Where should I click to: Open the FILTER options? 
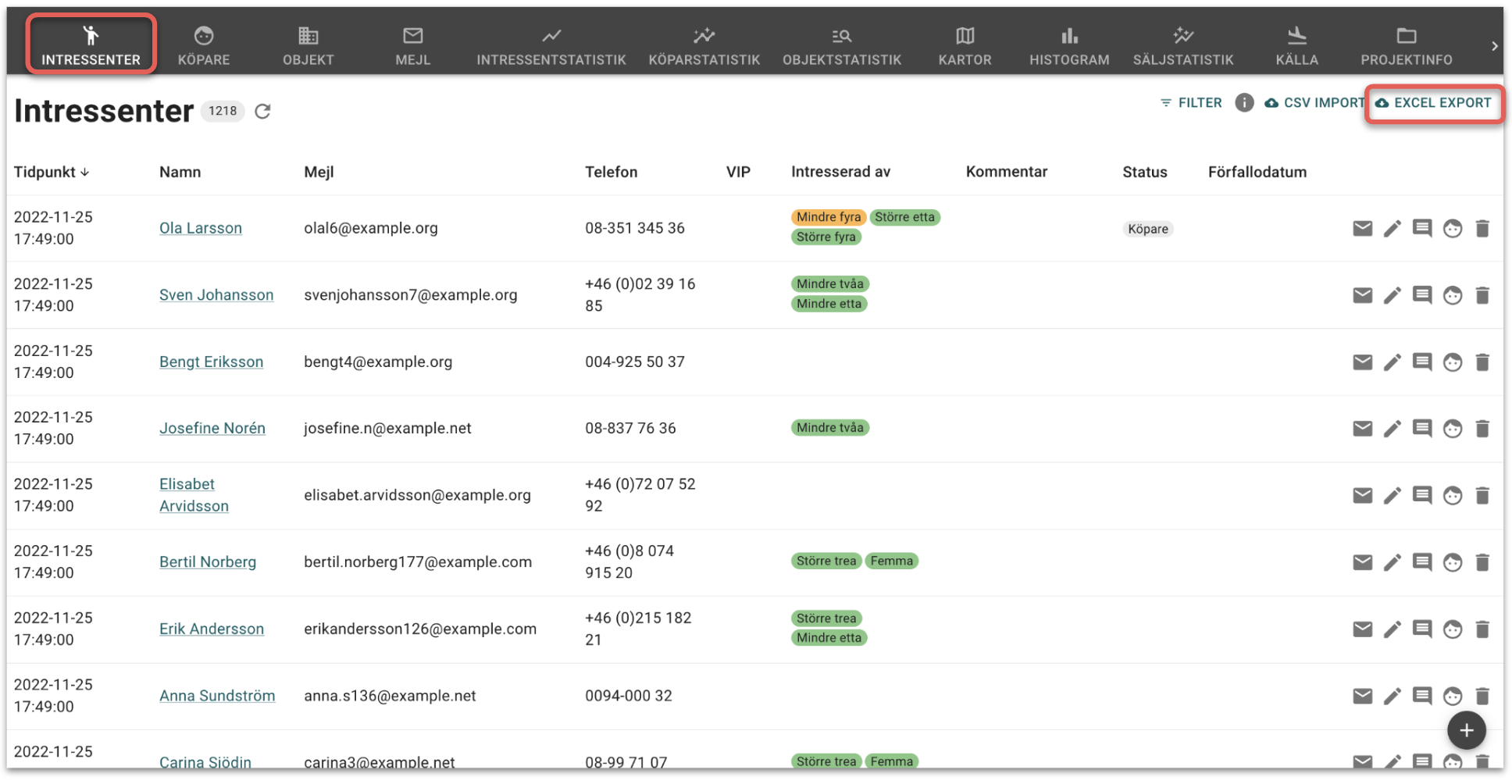click(x=1191, y=103)
